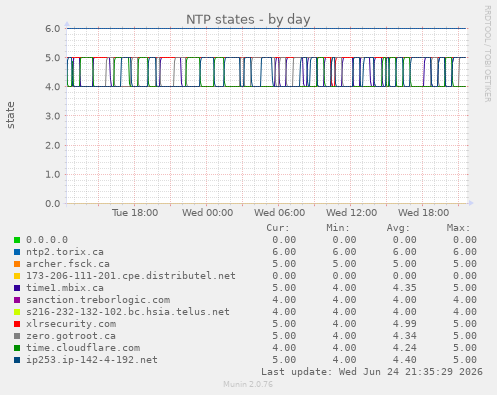Click the xlrsecurity.com red legend swatch
This screenshot has width=497, height=395.
tap(17, 324)
